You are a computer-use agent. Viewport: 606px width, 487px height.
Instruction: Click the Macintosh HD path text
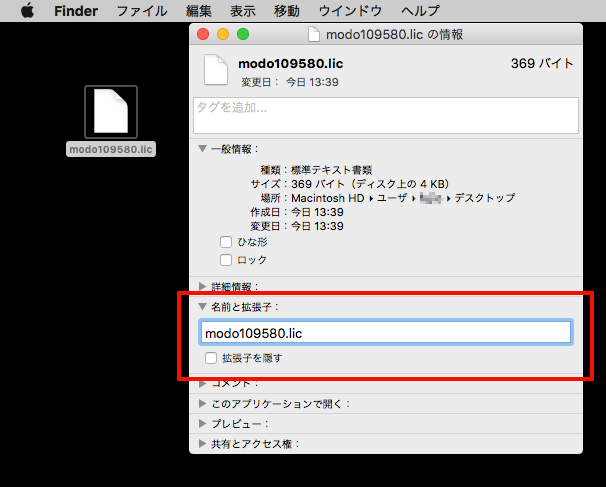pyautogui.click(x=328, y=198)
